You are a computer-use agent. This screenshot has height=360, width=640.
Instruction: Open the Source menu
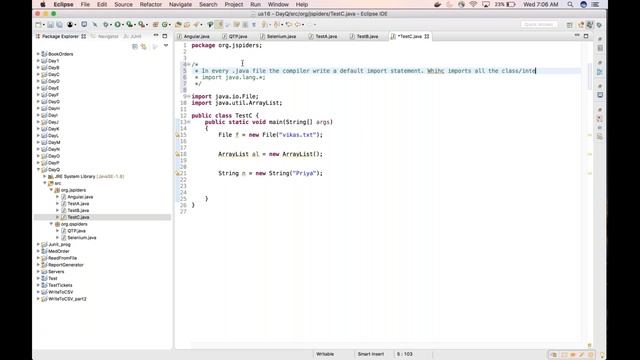coord(123,4)
